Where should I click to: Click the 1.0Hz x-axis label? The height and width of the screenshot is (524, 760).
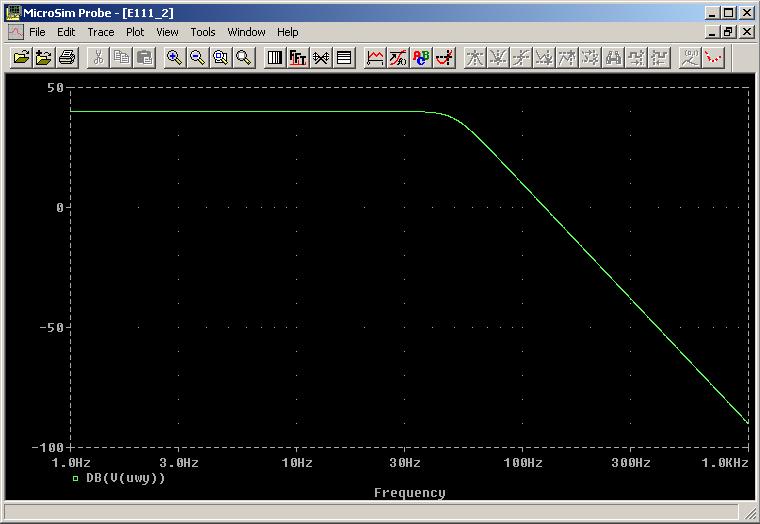[71, 463]
